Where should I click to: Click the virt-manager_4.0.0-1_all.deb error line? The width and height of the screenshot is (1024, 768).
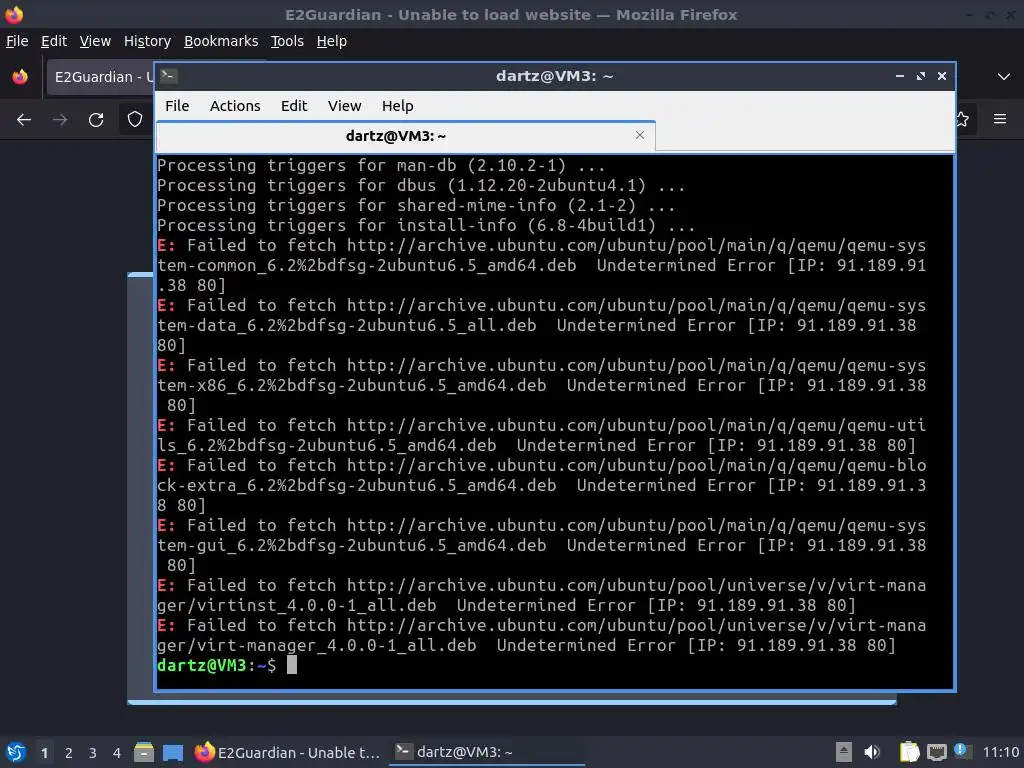pyautogui.click(x=526, y=645)
